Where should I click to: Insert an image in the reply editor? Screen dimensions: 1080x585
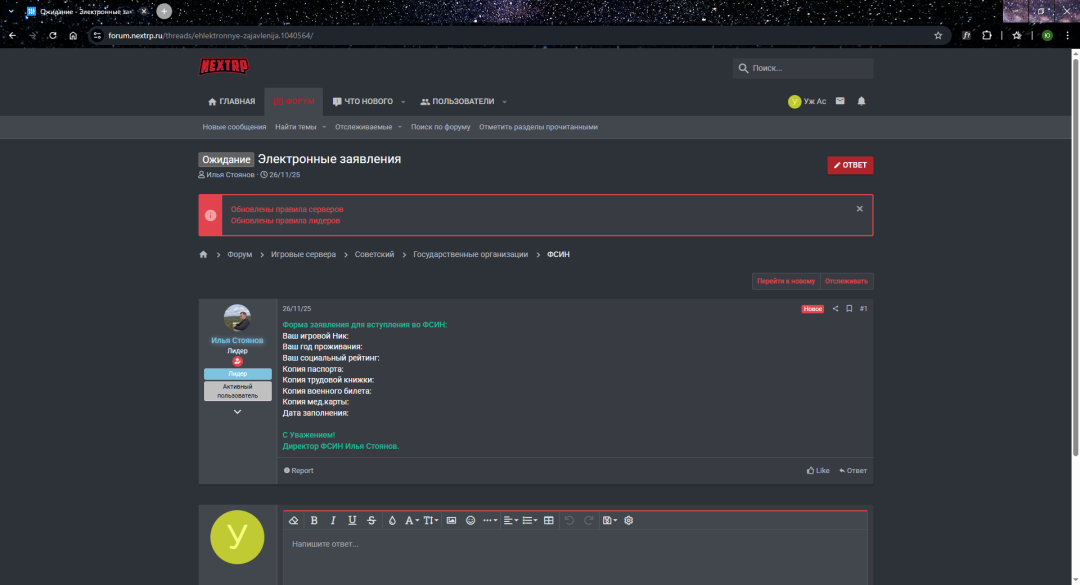(451, 521)
